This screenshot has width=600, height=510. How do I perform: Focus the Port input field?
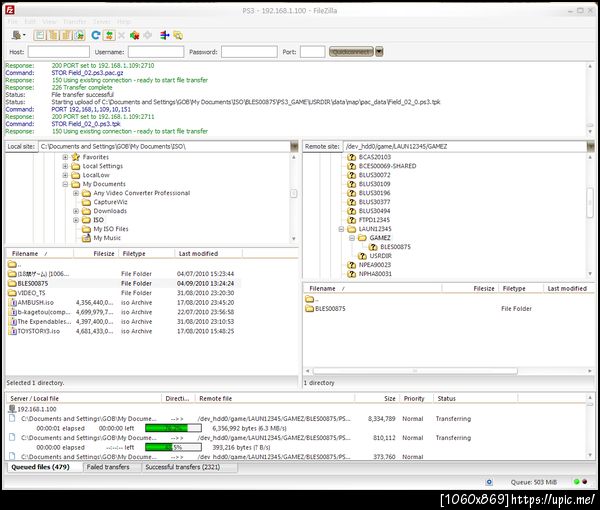pyautogui.click(x=312, y=52)
